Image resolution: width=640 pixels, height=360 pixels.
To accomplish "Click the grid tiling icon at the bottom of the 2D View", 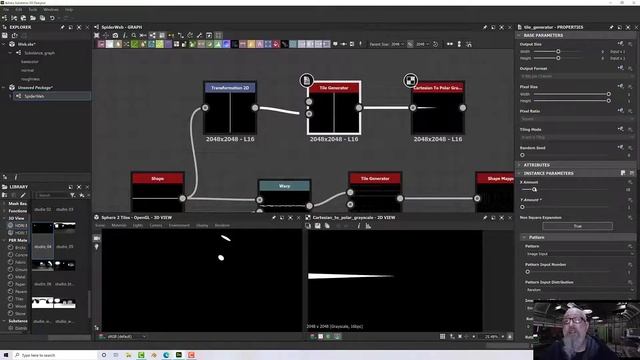I will pos(442,336).
